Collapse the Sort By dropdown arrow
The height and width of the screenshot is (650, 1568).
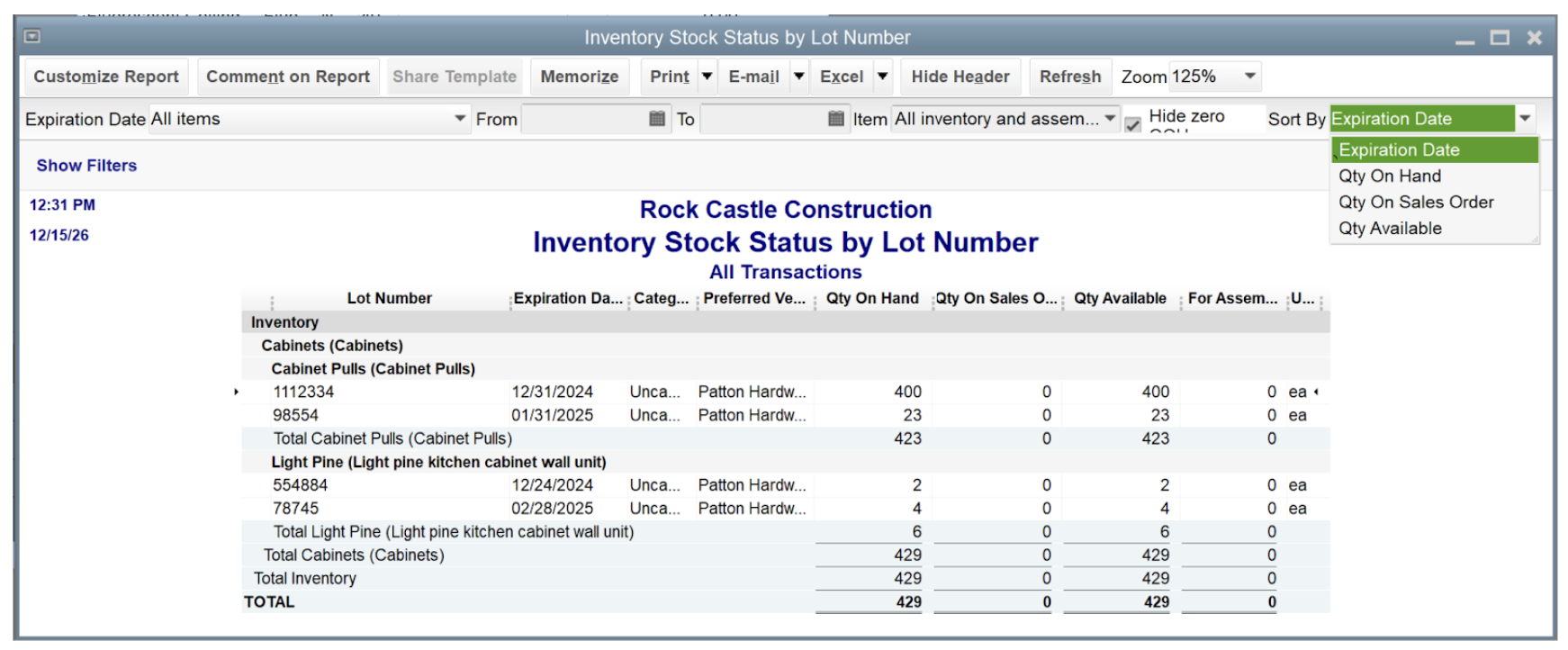point(1525,119)
